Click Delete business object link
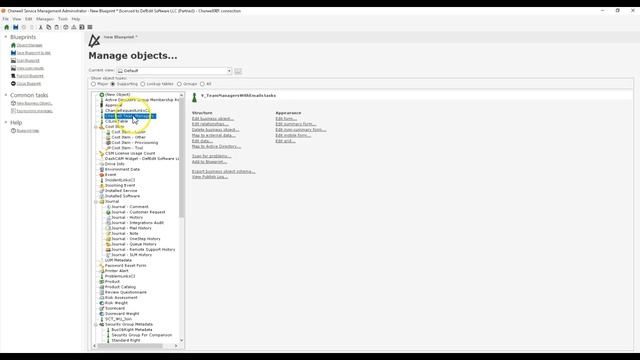 click(x=216, y=130)
